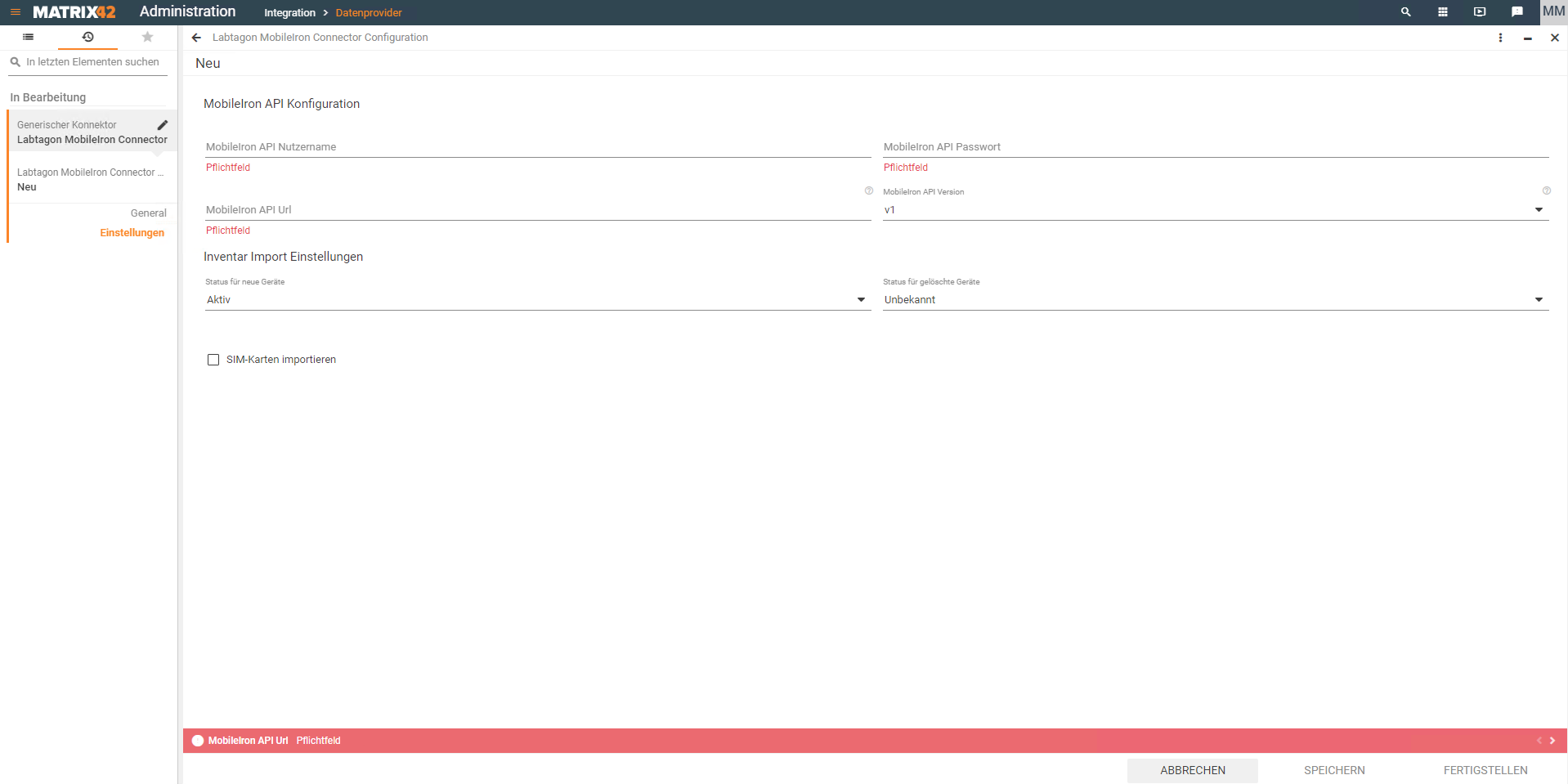Switch to the recent history sidebar tab
The width and height of the screenshot is (1568, 784).
[88, 37]
